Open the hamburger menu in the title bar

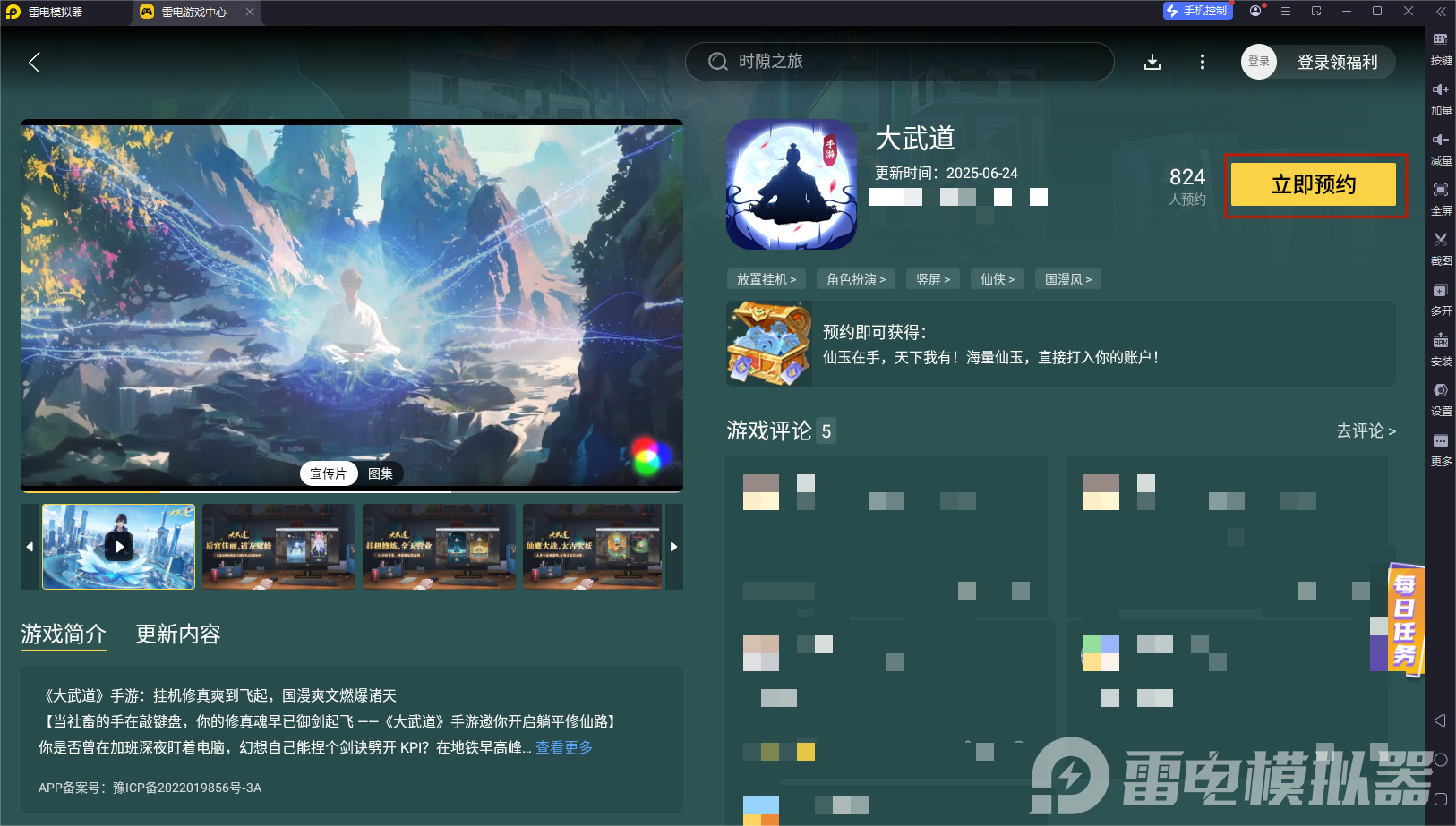pyautogui.click(x=1286, y=11)
